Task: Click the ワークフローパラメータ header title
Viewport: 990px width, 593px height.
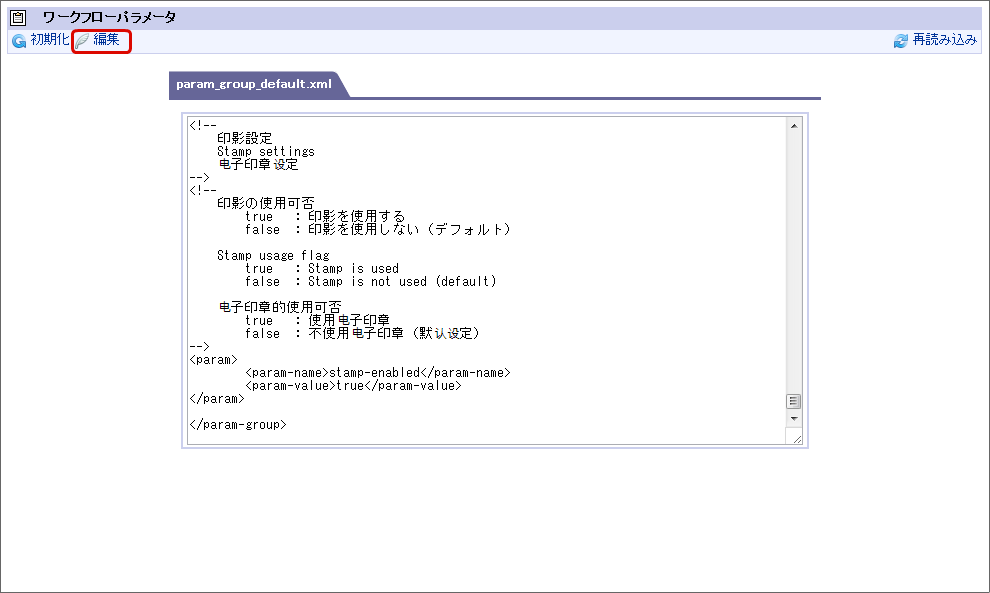Action: pyautogui.click(x=109, y=17)
